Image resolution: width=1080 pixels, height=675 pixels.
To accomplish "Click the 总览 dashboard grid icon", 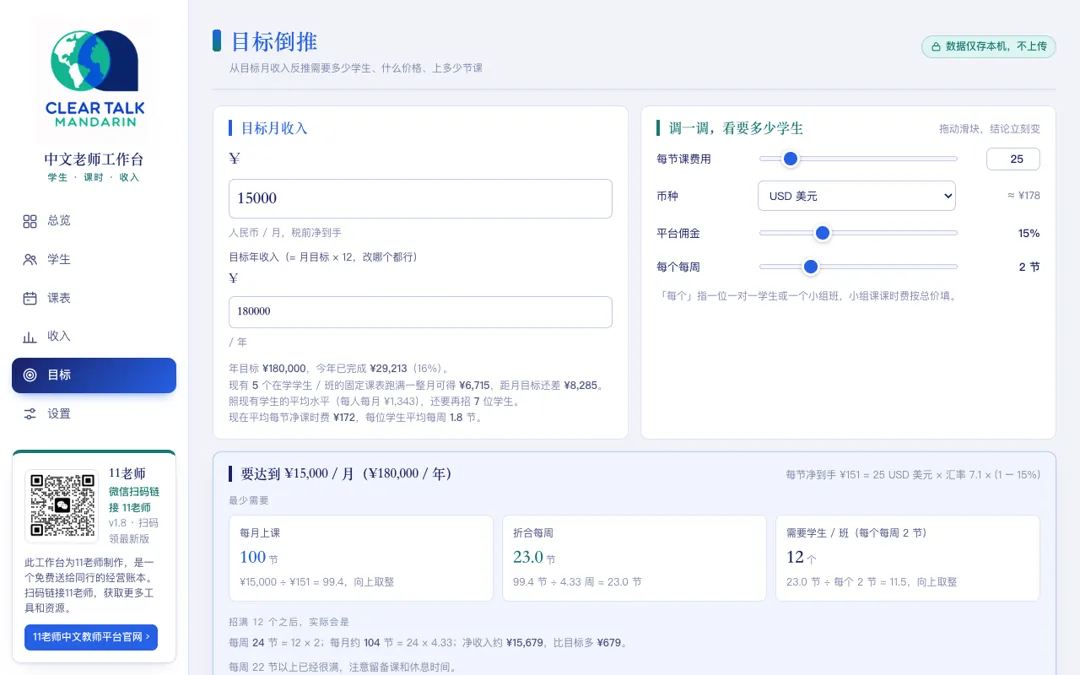I will point(30,221).
